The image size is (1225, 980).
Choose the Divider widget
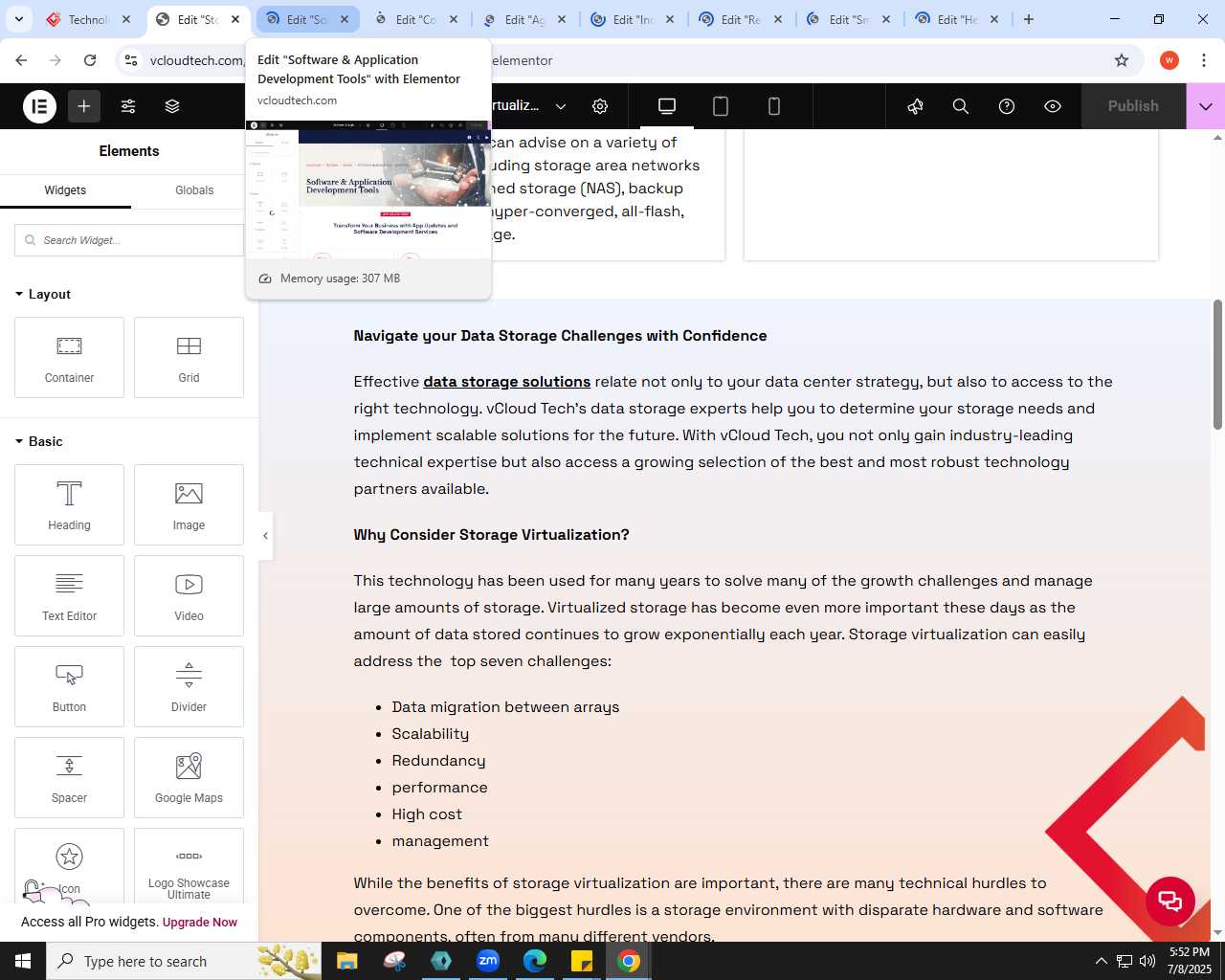tap(189, 686)
